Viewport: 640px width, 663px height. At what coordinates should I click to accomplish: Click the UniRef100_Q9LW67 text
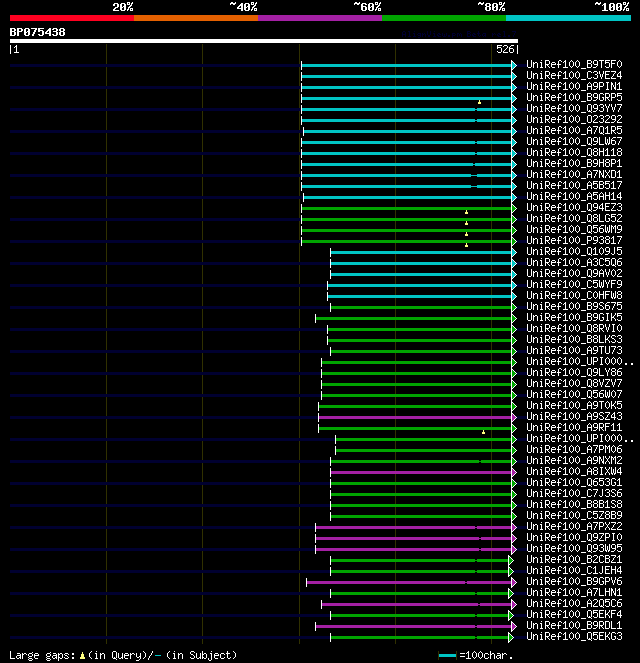click(574, 141)
